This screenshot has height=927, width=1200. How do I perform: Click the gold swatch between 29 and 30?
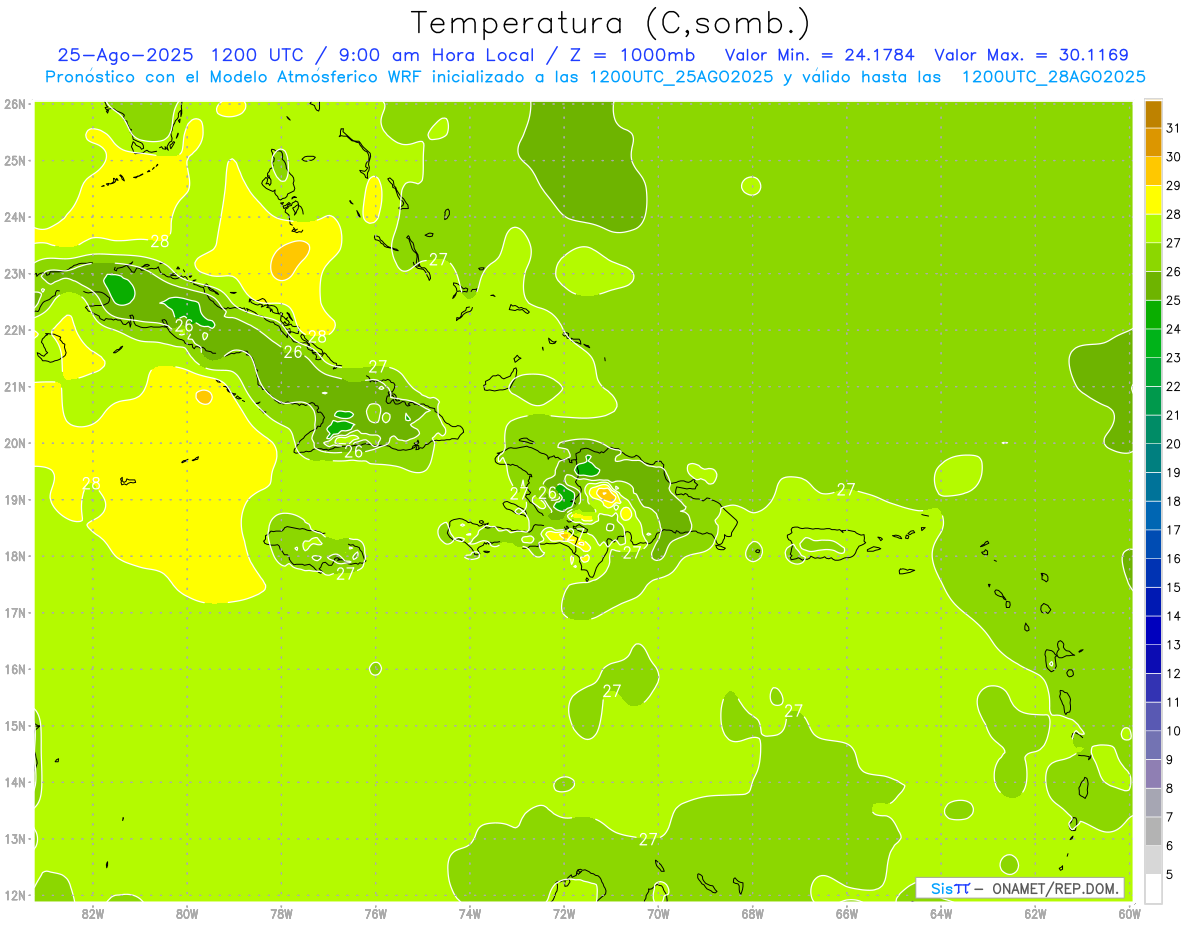[1153, 171]
